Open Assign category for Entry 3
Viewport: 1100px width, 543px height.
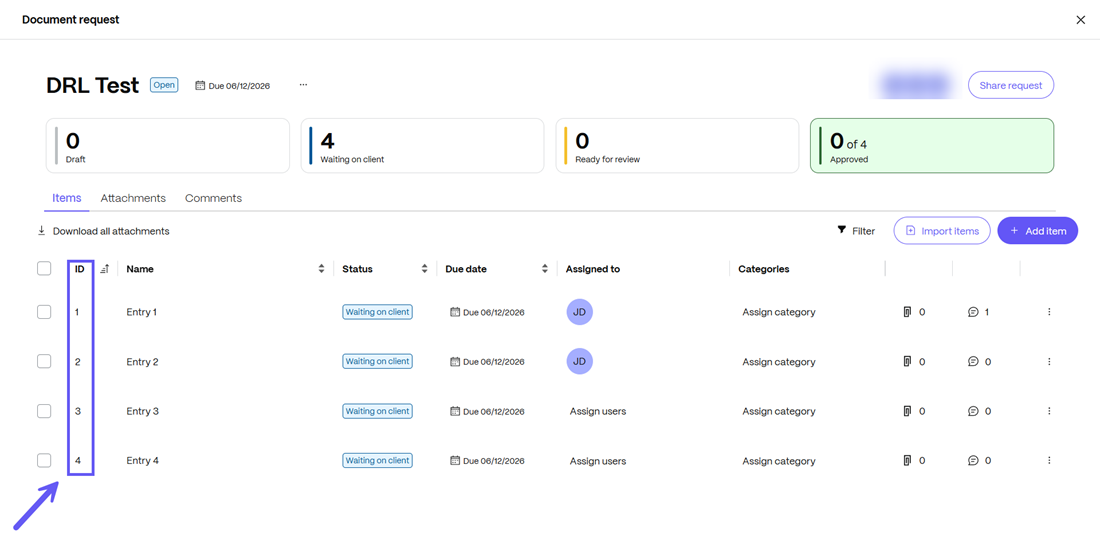[x=779, y=411]
